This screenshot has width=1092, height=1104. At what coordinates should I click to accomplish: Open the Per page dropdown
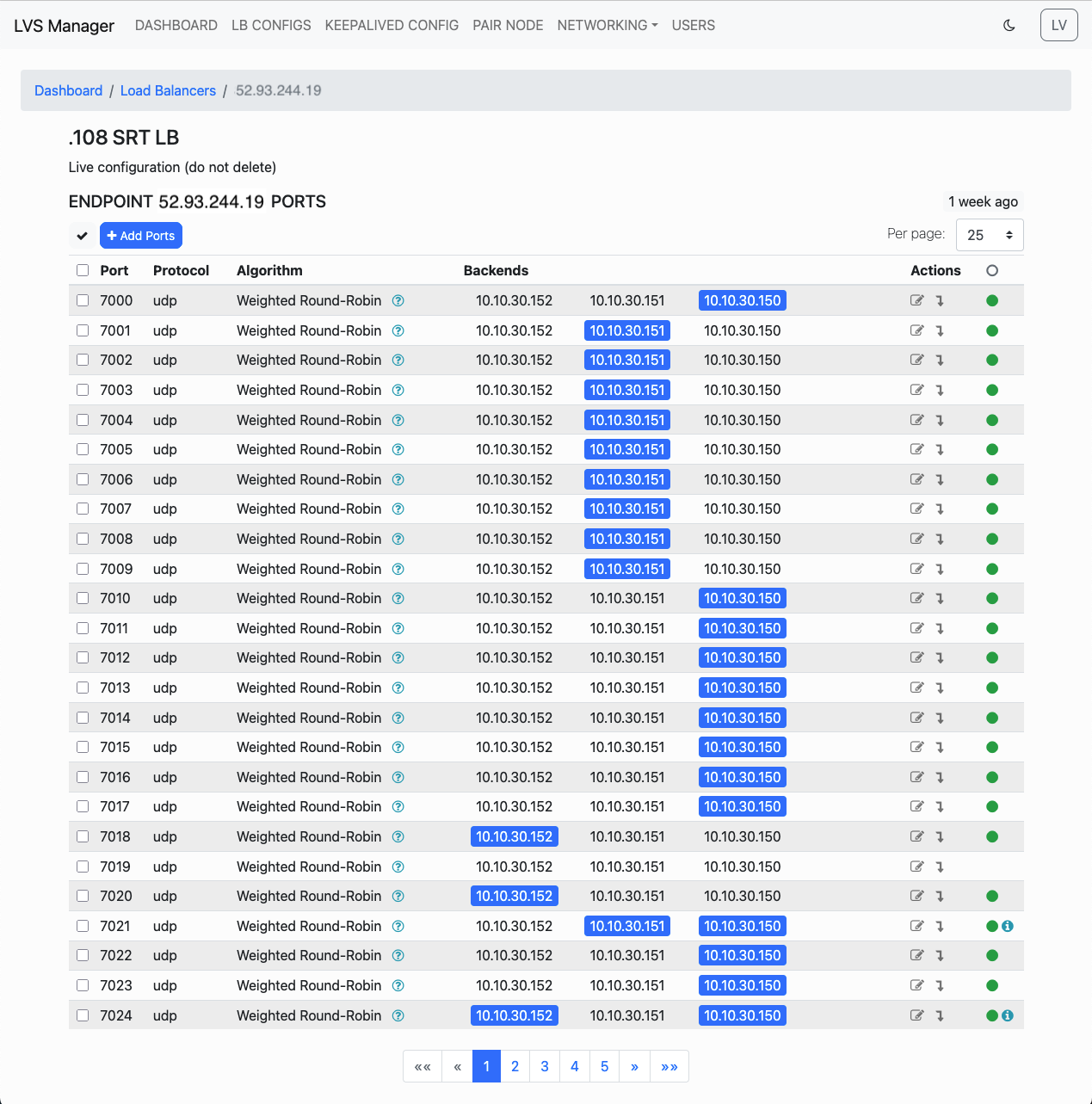[x=990, y=235]
